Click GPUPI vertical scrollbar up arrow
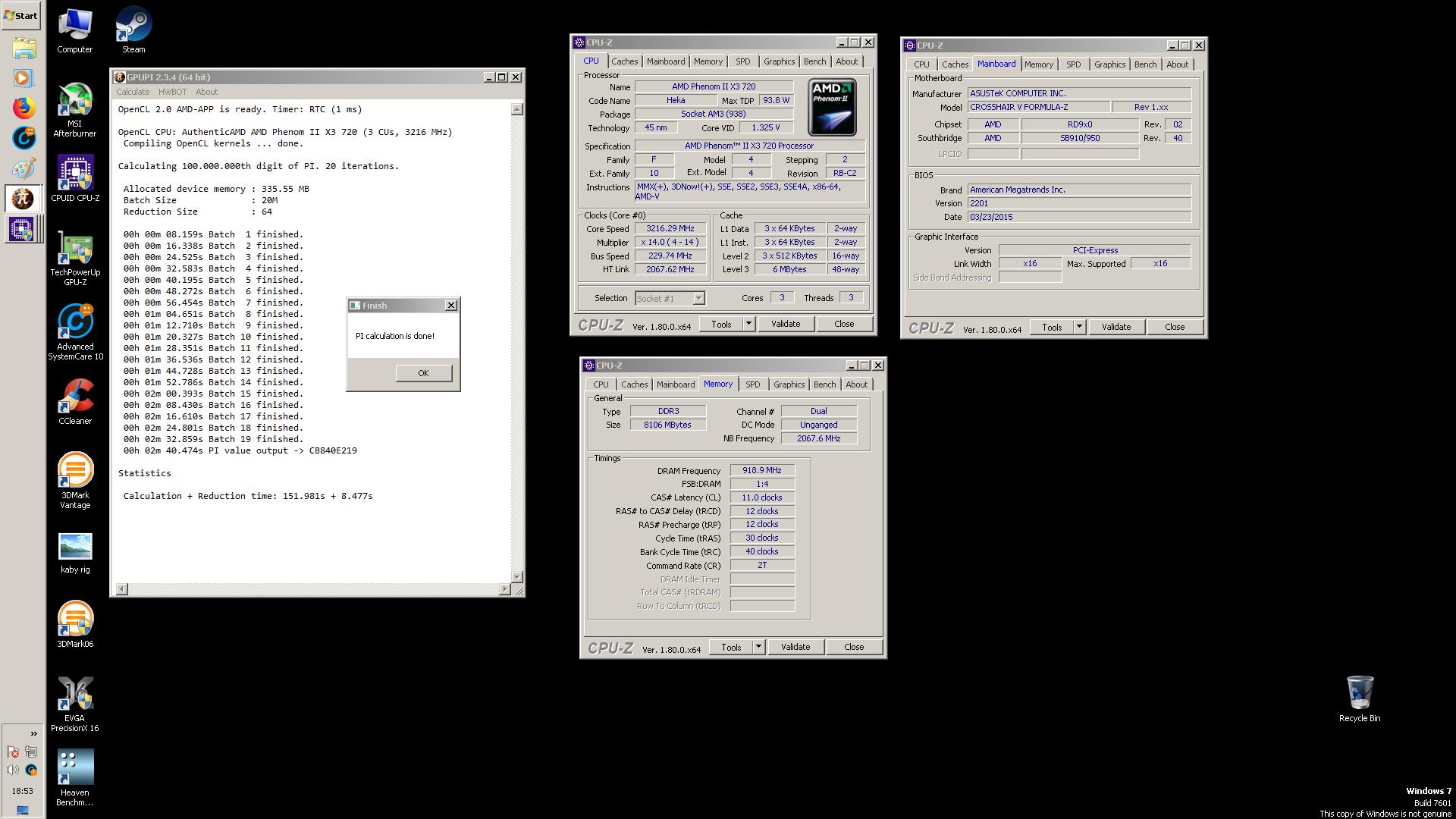The height and width of the screenshot is (819, 1456). (517, 109)
